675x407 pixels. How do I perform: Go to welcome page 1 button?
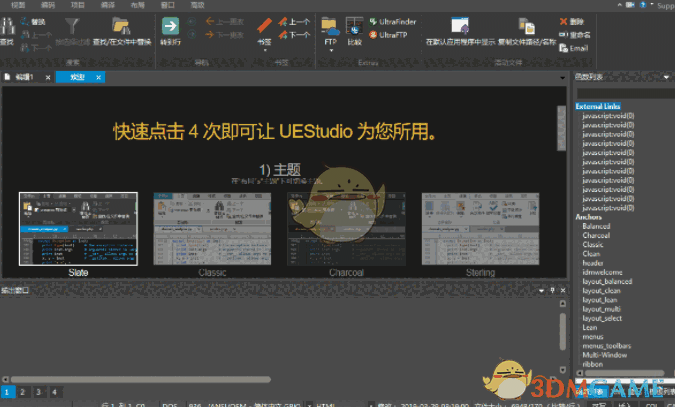click(x=7, y=392)
